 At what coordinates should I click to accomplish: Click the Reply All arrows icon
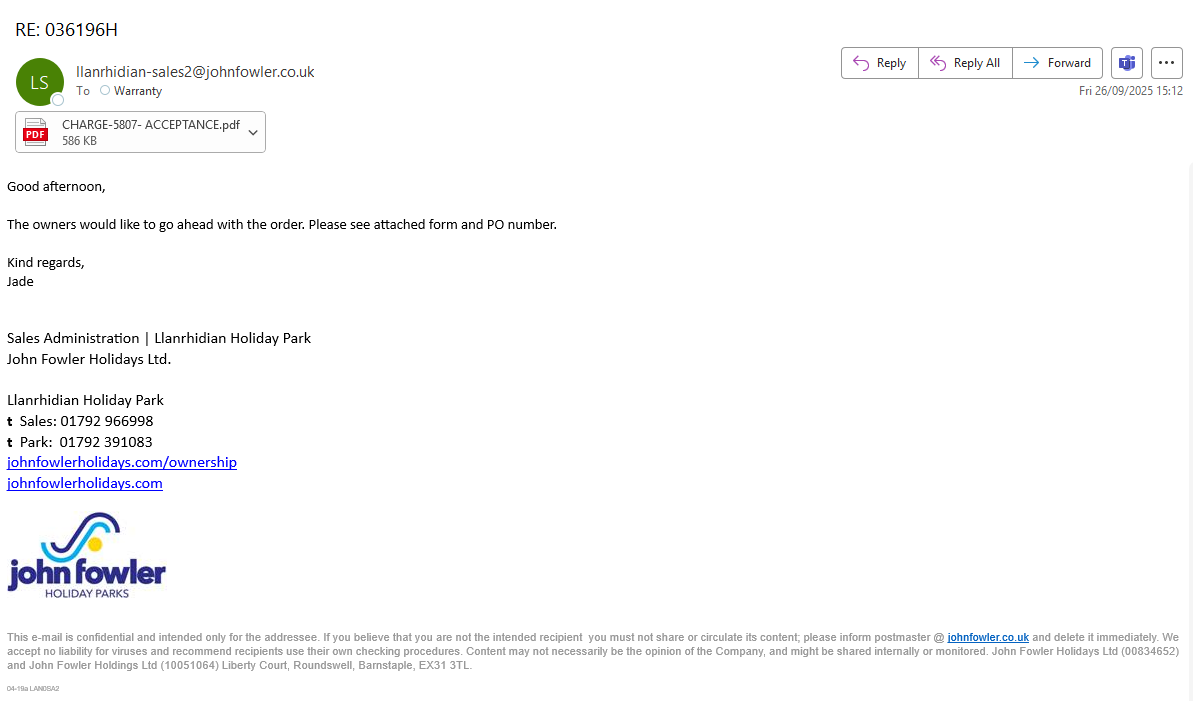tap(938, 63)
